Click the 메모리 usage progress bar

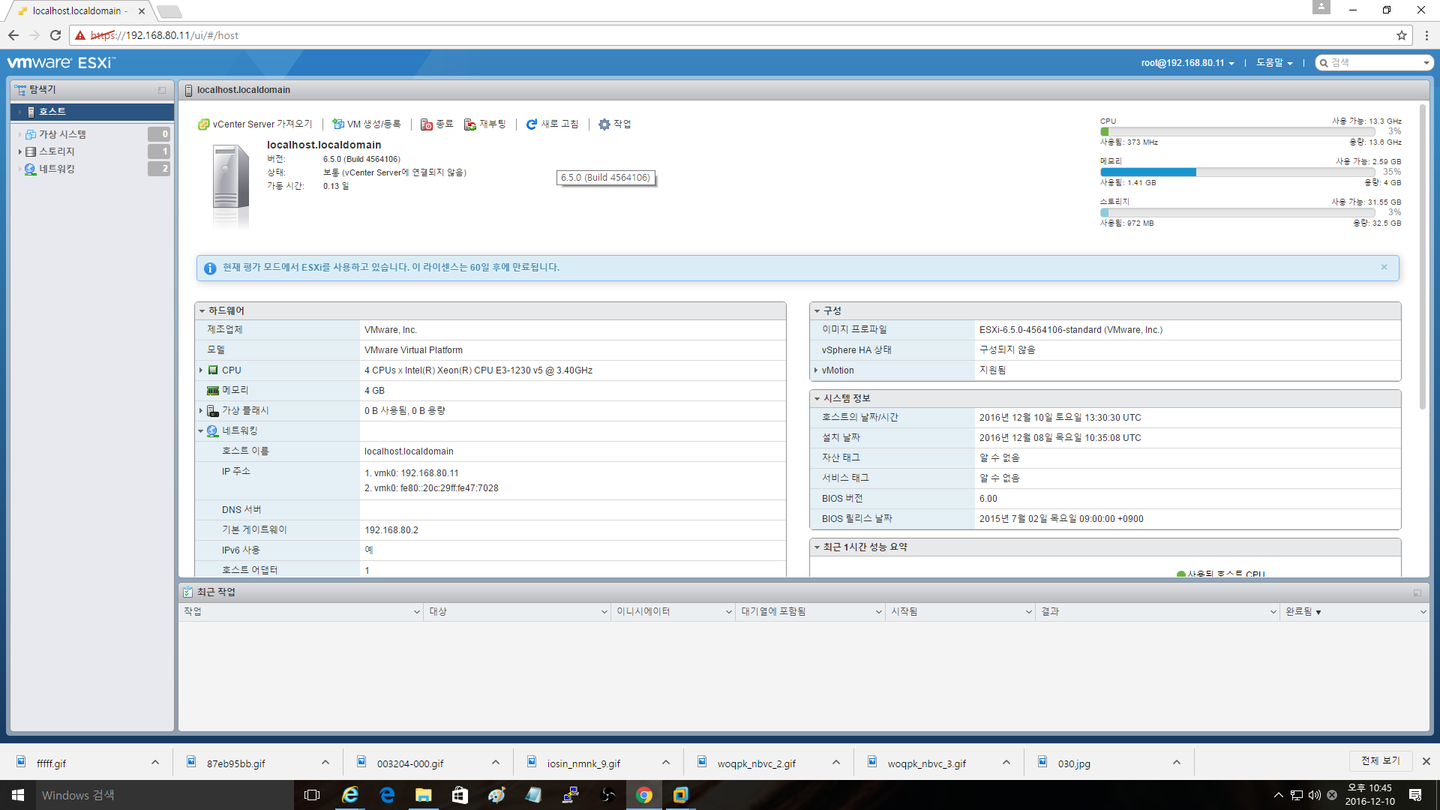(x=1237, y=172)
